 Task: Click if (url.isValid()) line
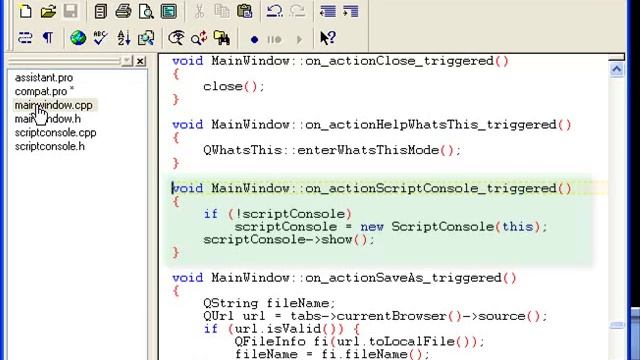pos(282,329)
